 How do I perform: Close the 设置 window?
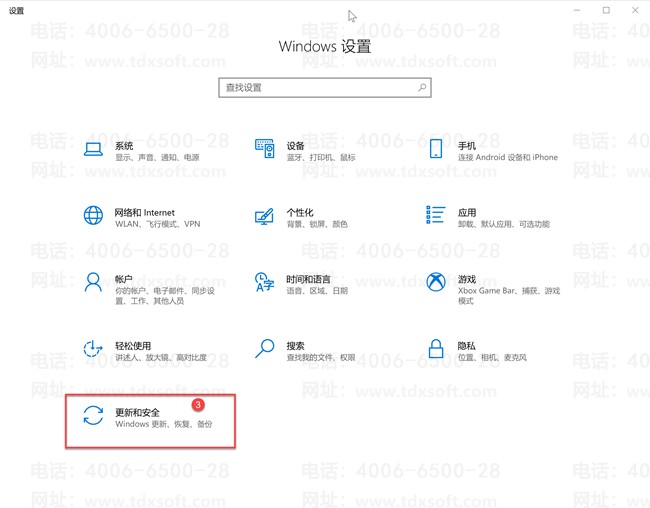click(x=634, y=10)
